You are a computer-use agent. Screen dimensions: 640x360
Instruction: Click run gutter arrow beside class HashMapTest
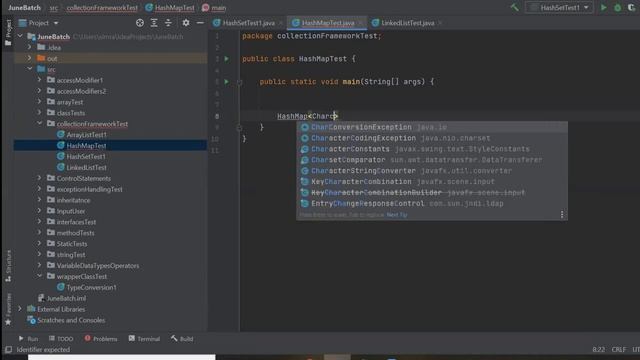[227, 59]
